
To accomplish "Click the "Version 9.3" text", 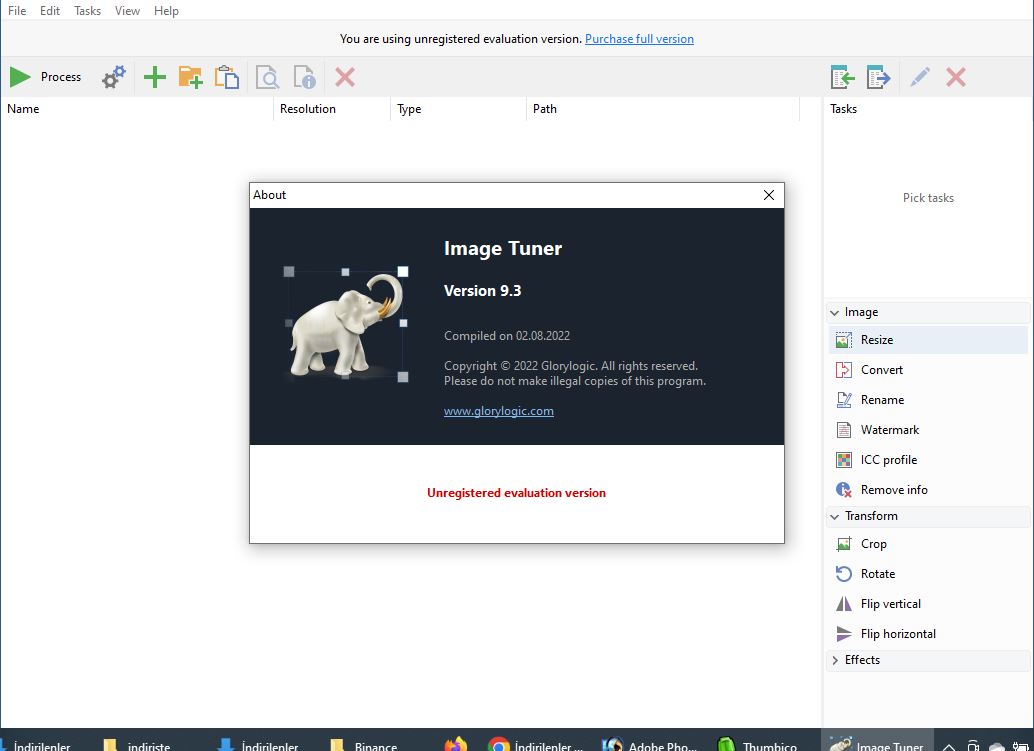I will pyautogui.click(x=483, y=291).
